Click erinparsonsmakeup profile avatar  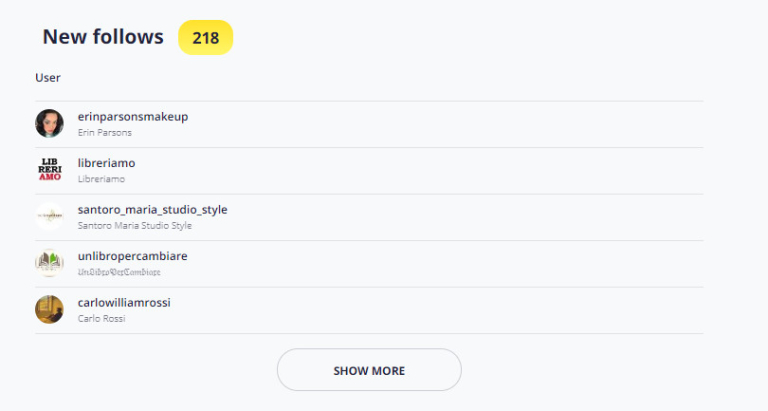click(49, 124)
